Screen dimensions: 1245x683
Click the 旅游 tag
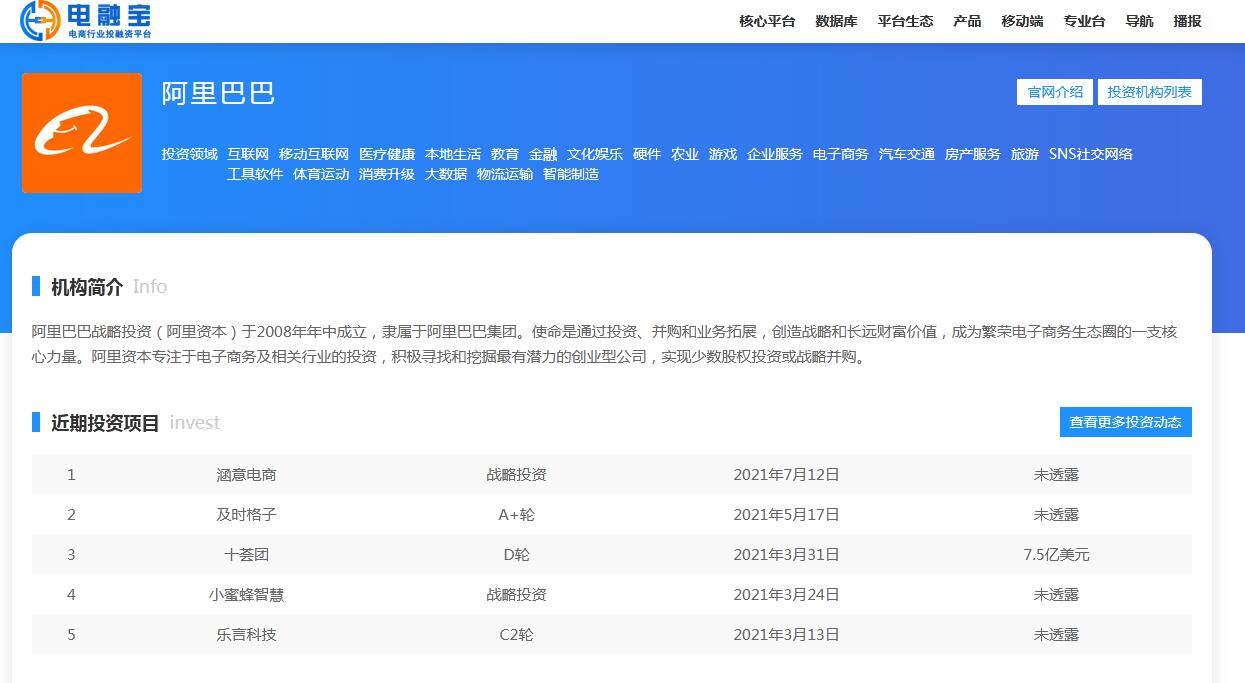[x=1025, y=154]
